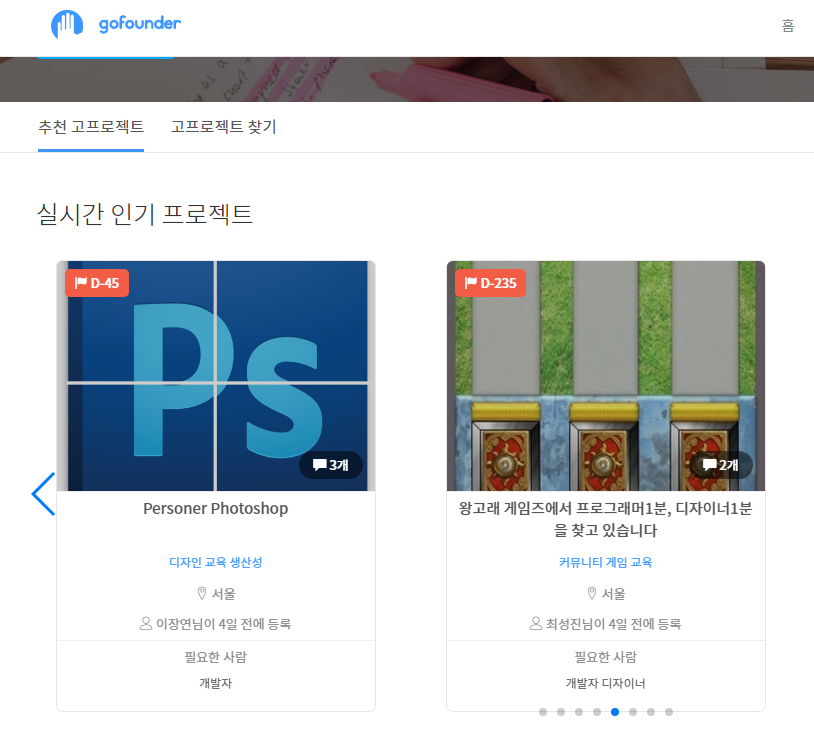
Task: Switch to the 고프로젝트 찾기 tab
Action: (x=223, y=127)
